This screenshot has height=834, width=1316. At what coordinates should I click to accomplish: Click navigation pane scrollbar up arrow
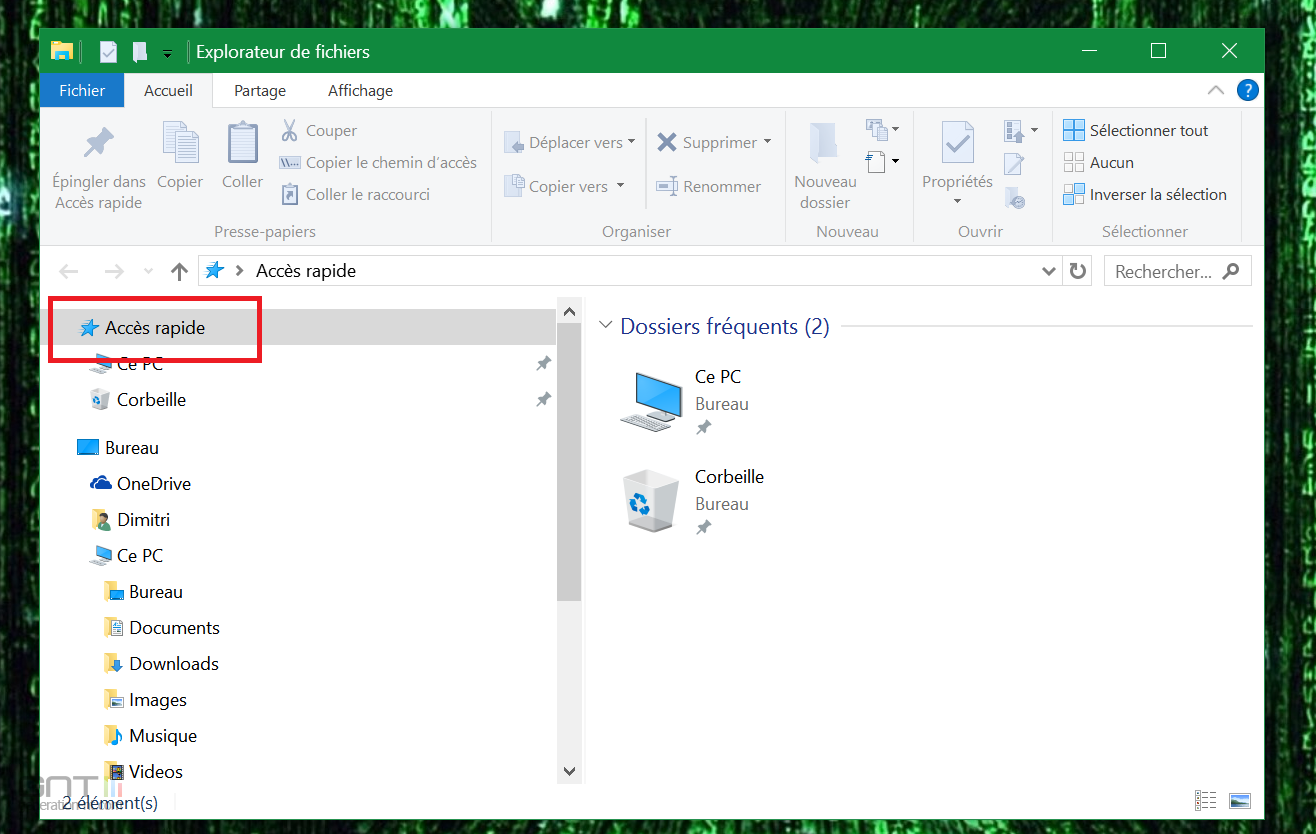click(x=569, y=311)
